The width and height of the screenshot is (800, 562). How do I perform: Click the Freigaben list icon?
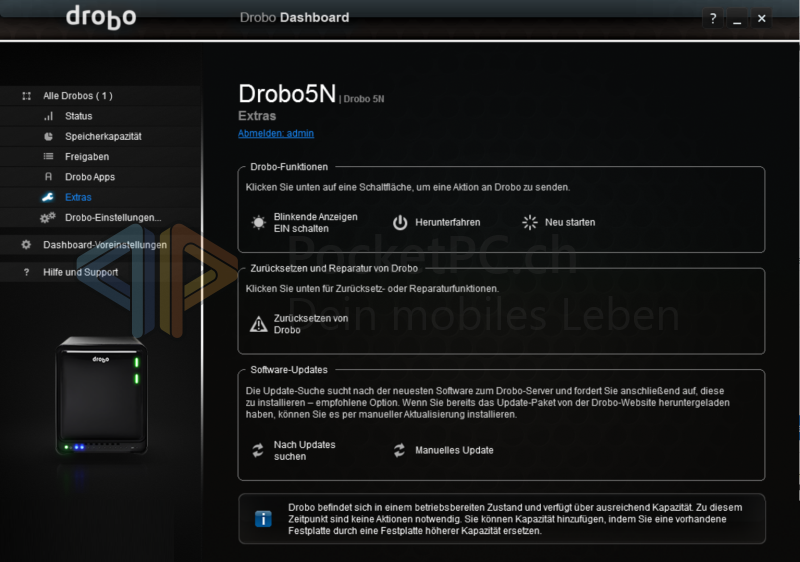[48, 157]
